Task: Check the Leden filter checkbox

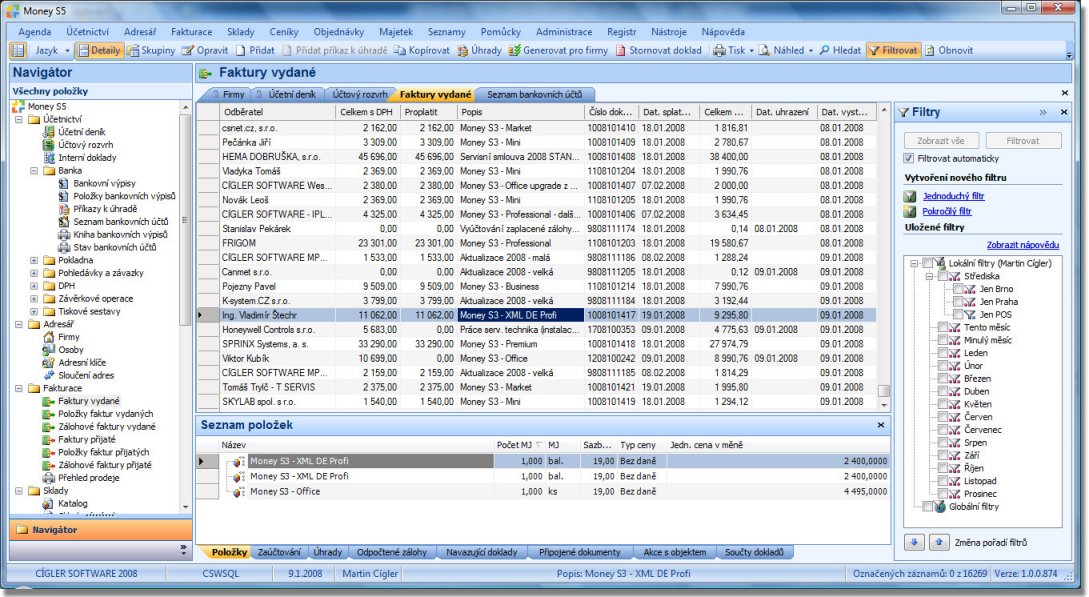Action: pos(942,353)
